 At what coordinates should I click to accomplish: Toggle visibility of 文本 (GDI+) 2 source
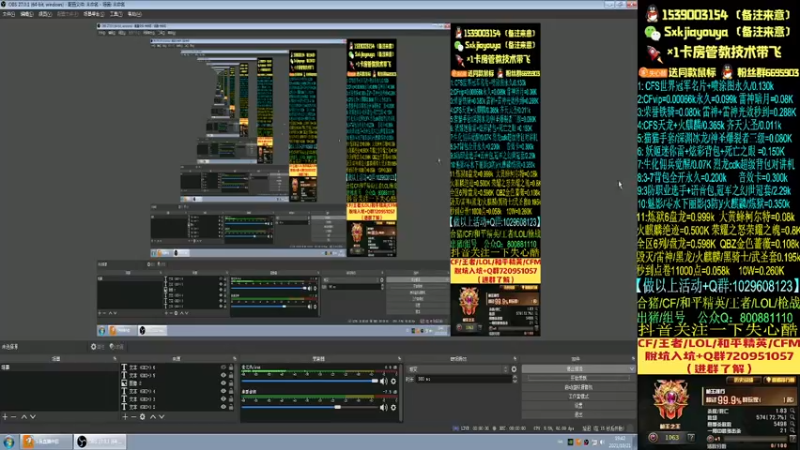(223, 407)
